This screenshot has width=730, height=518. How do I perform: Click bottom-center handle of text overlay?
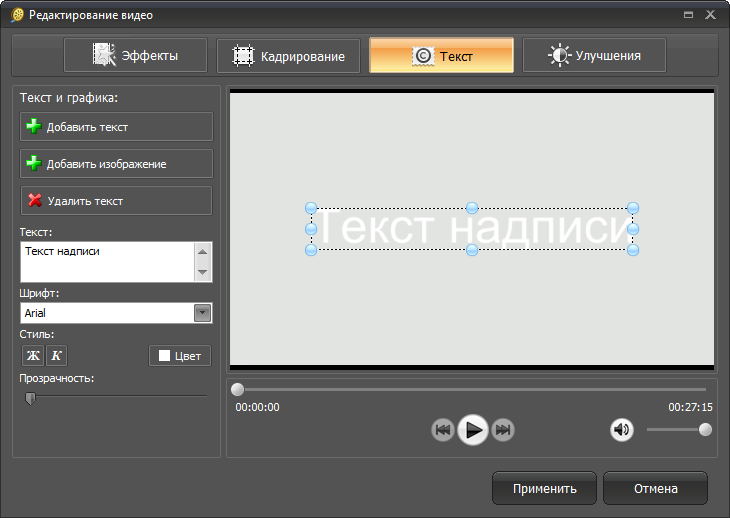(472, 250)
